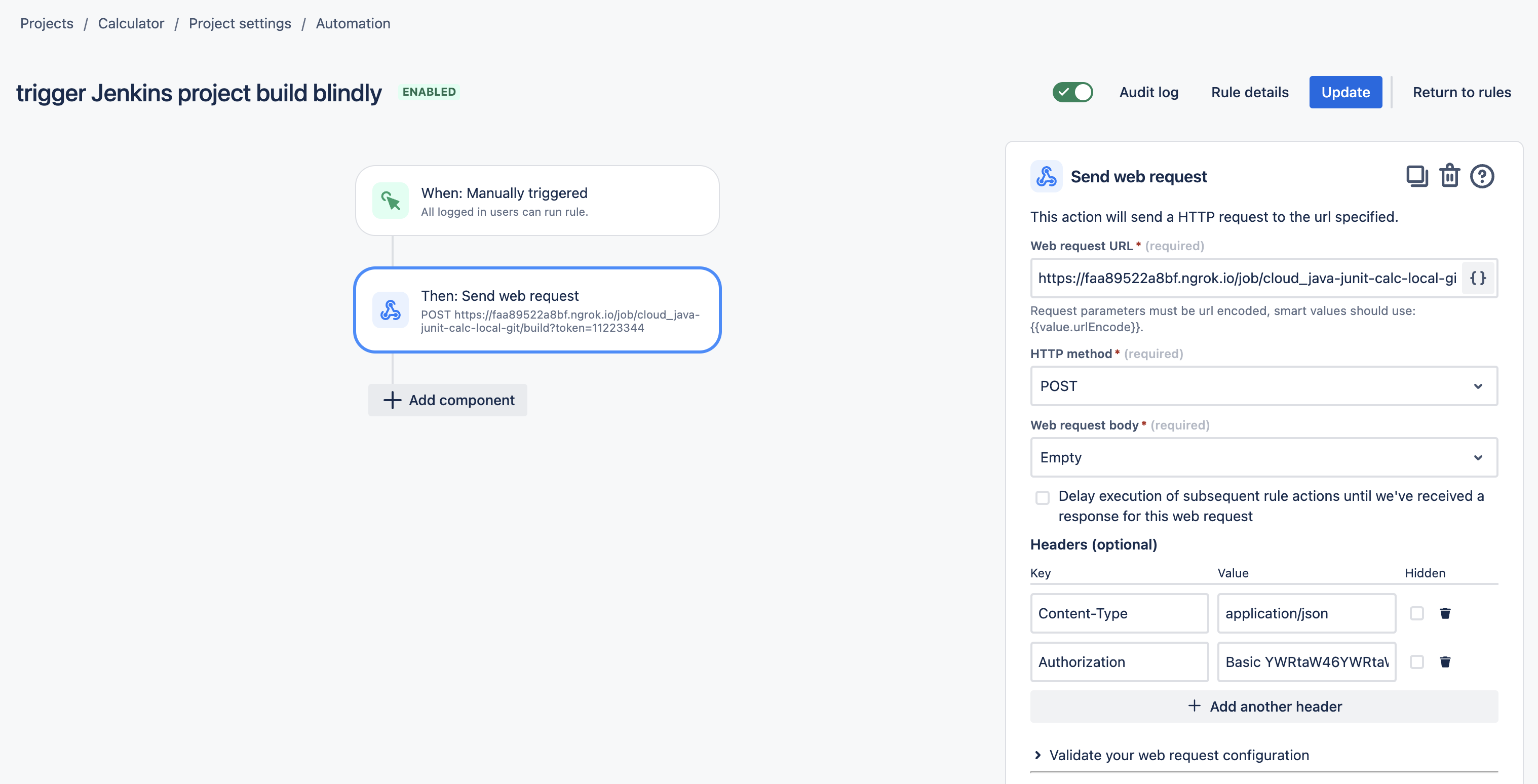Screen dimensions: 1538x784
Task: Insert smart value with braces icon
Action: coord(1478,278)
